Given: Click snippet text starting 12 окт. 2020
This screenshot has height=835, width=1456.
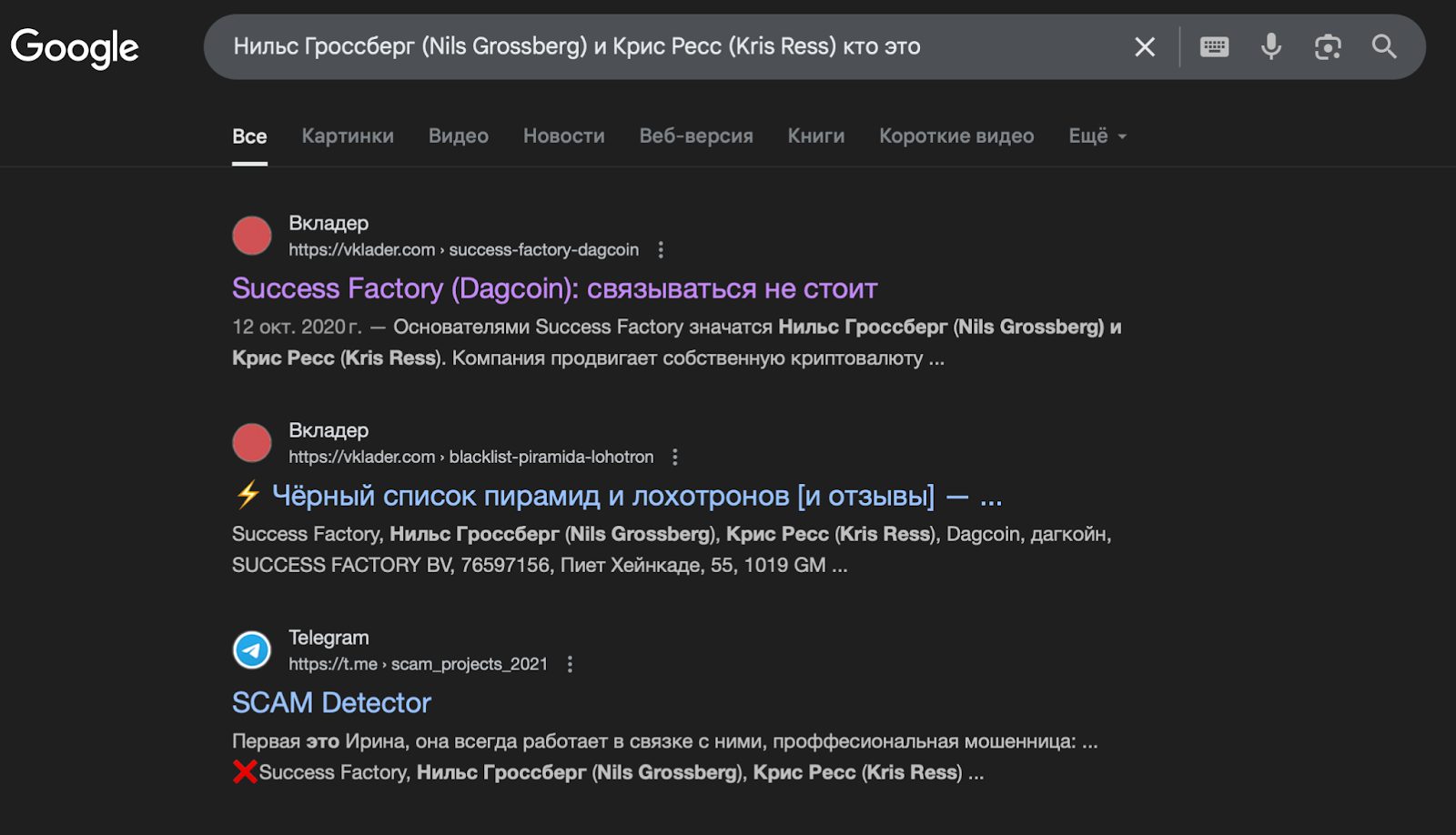Looking at the screenshot, I should (676, 342).
